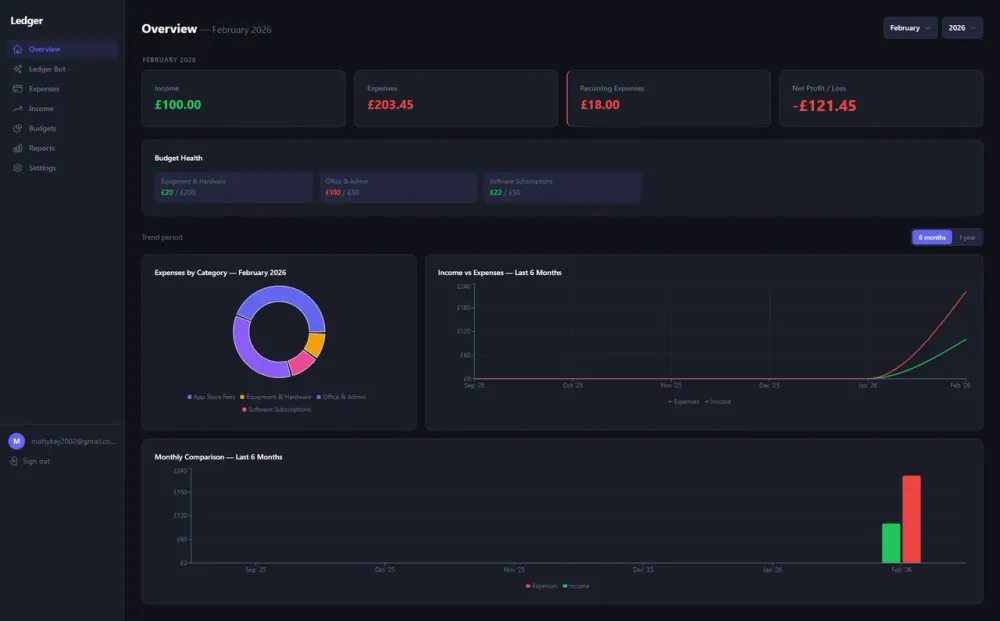
Task: Click the Expenses card icon in sidebar
Action: point(17,89)
